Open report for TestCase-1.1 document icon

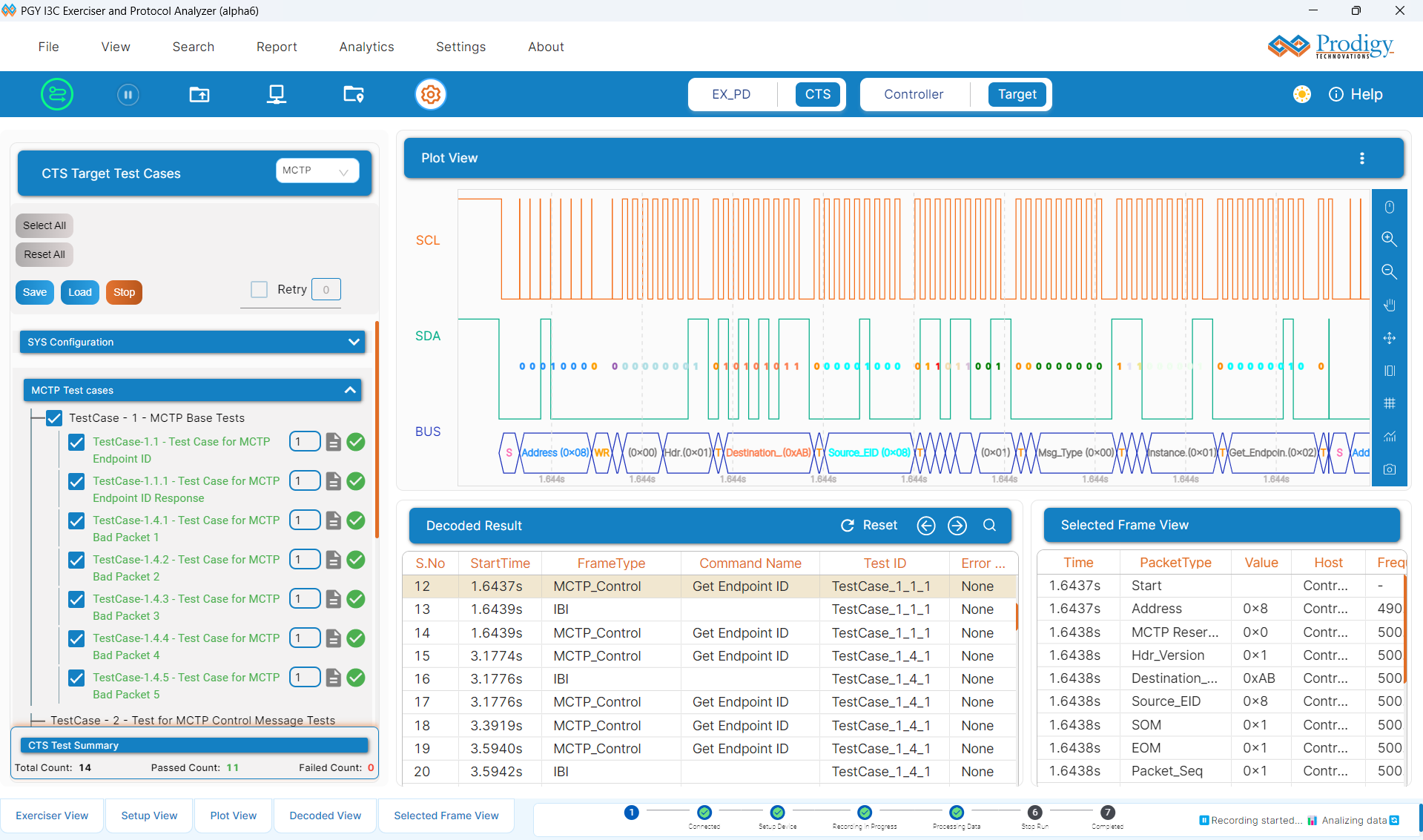(334, 442)
